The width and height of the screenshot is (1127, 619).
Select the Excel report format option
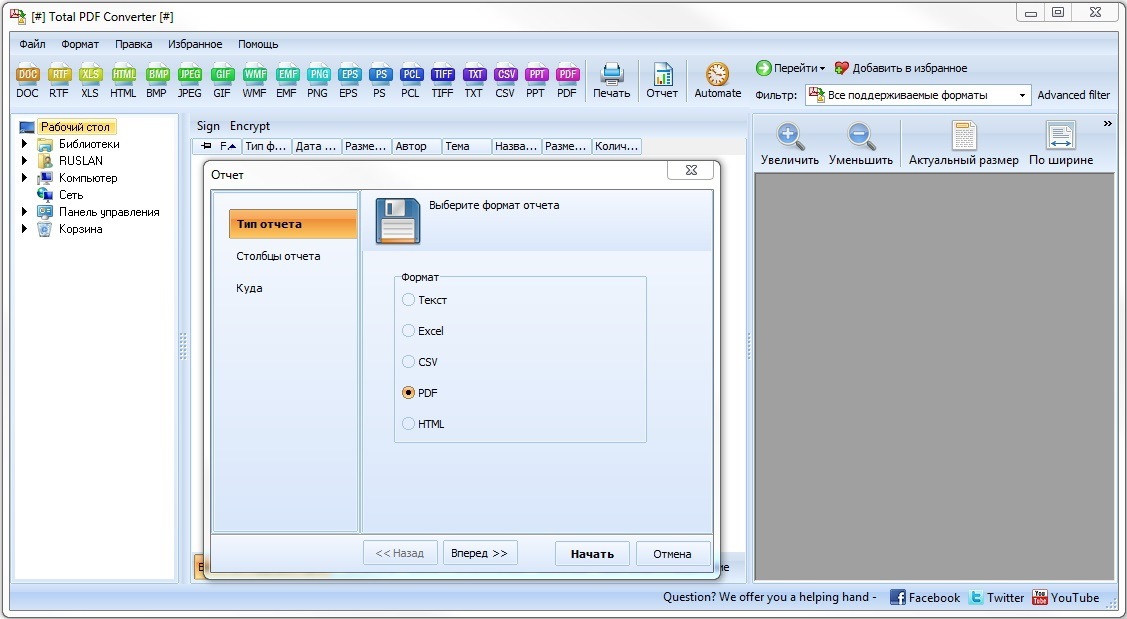coord(423,331)
